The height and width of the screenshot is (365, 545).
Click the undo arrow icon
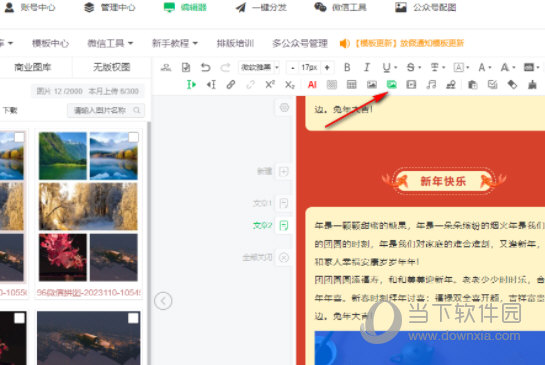coord(206,67)
